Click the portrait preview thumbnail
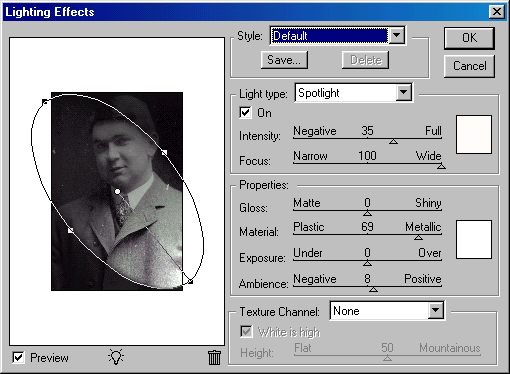The image size is (510, 374). click(x=117, y=191)
